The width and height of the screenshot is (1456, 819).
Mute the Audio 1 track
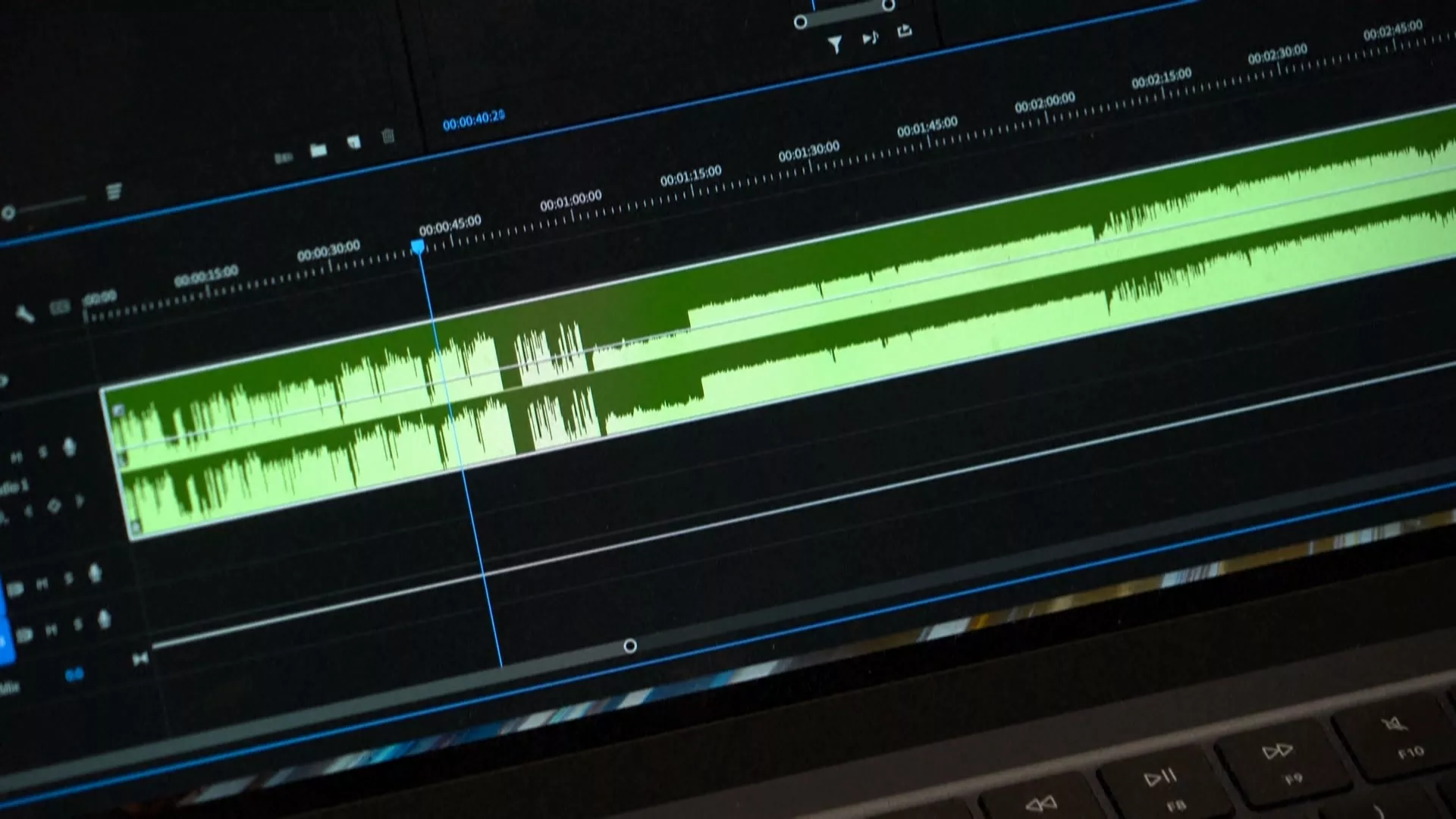click(17, 457)
